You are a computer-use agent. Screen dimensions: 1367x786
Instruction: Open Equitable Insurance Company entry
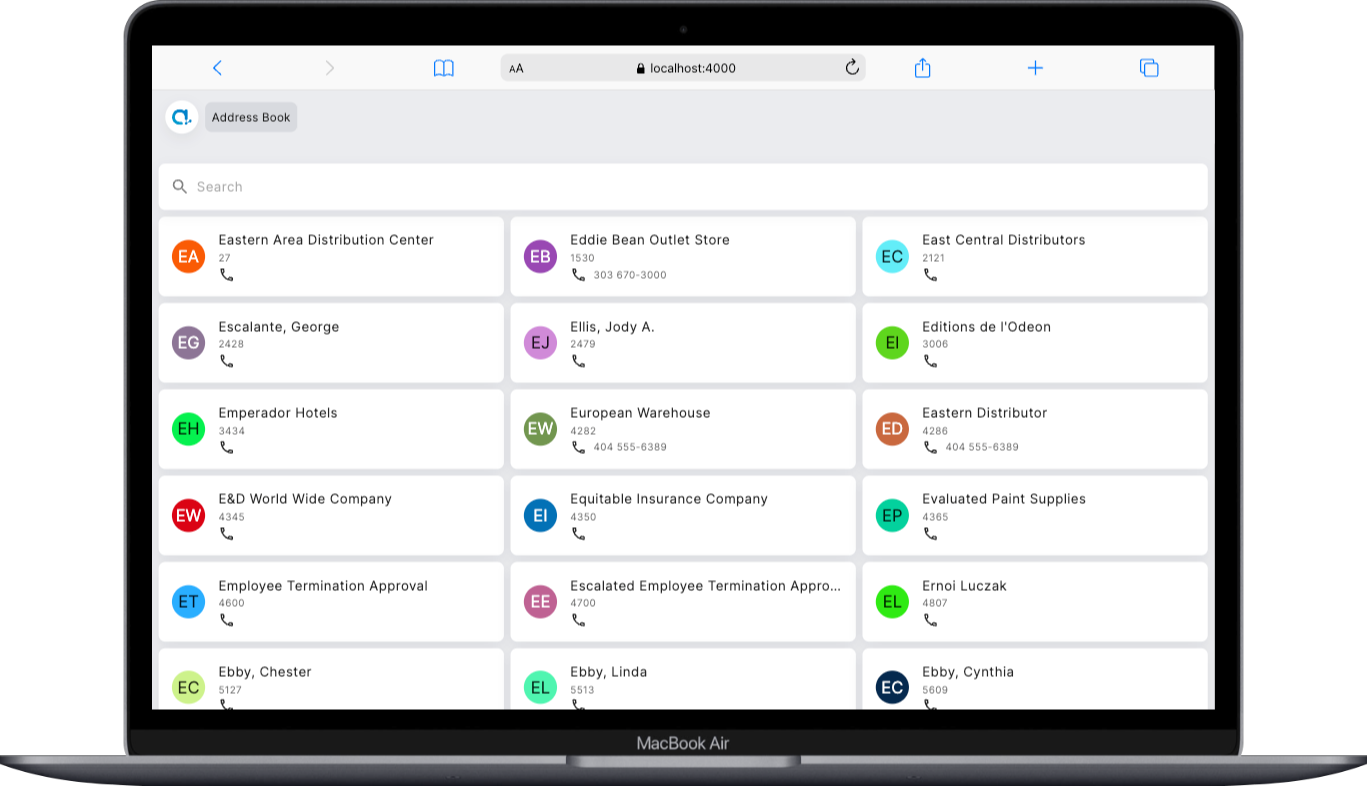tap(682, 515)
